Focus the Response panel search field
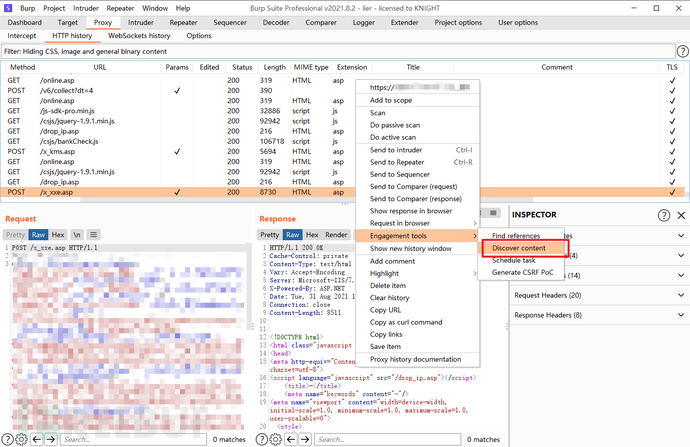 [387, 439]
